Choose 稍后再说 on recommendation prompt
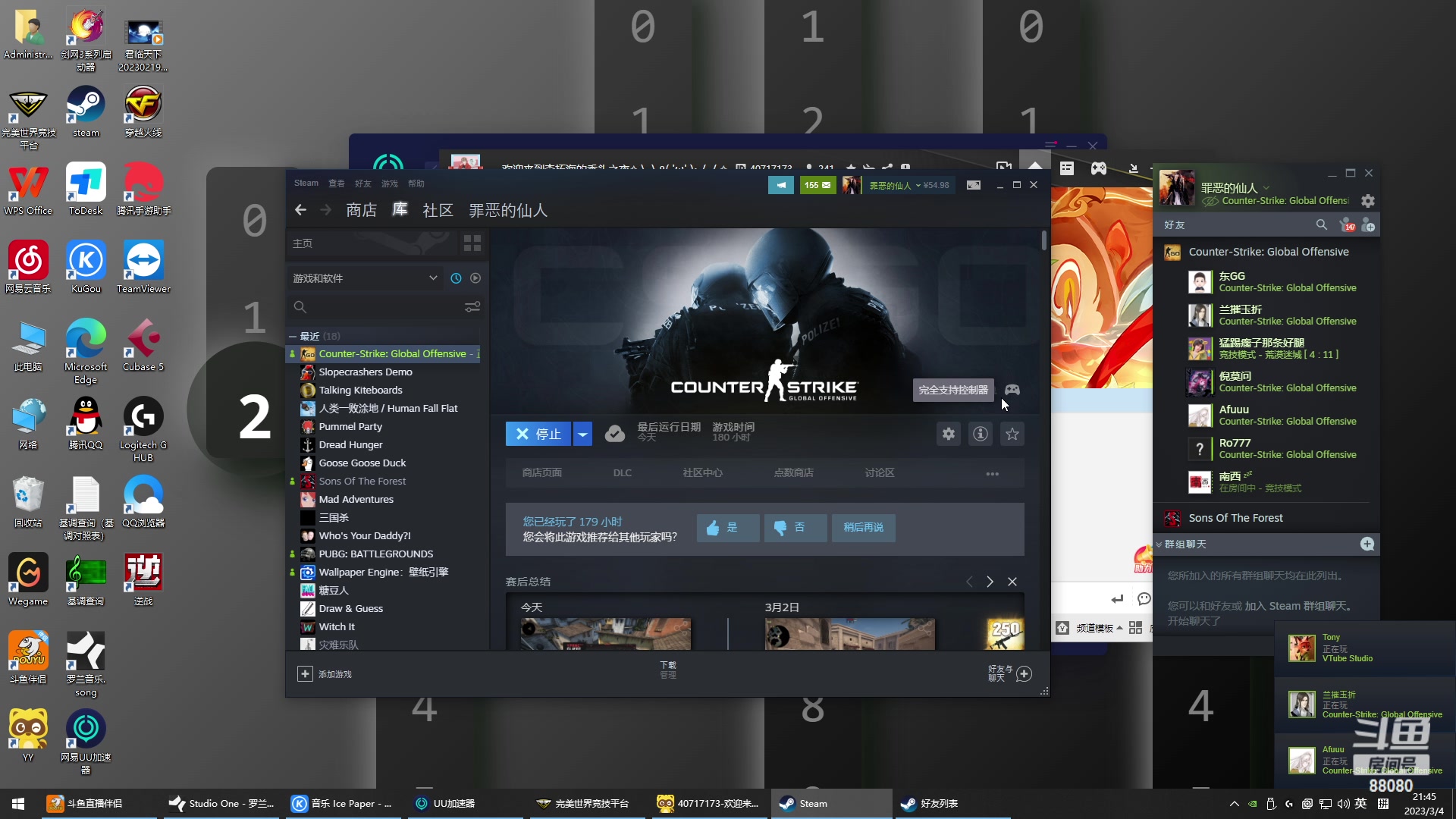Viewport: 1456px width, 819px height. coord(863,528)
